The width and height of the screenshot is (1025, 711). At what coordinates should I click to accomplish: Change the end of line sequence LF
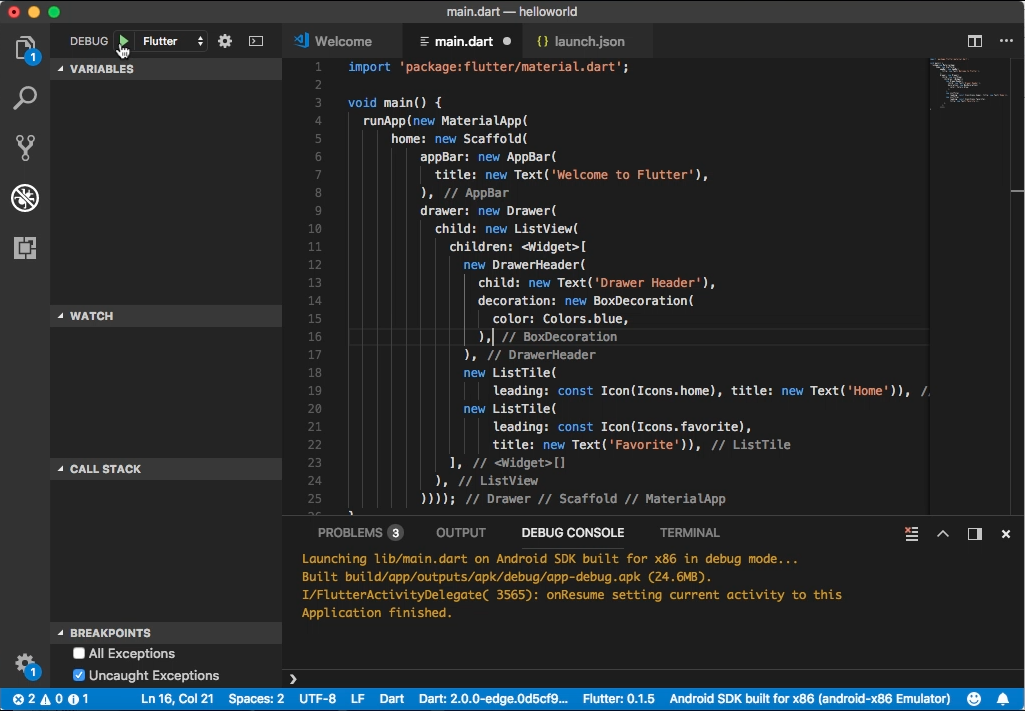click(x=358, y=699)
